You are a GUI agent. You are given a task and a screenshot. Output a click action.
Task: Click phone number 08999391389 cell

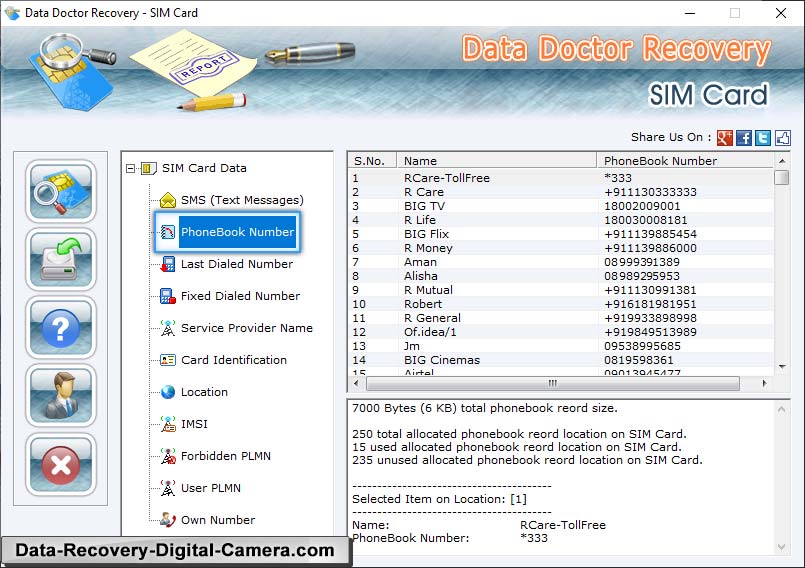click(x=642, y=262)
